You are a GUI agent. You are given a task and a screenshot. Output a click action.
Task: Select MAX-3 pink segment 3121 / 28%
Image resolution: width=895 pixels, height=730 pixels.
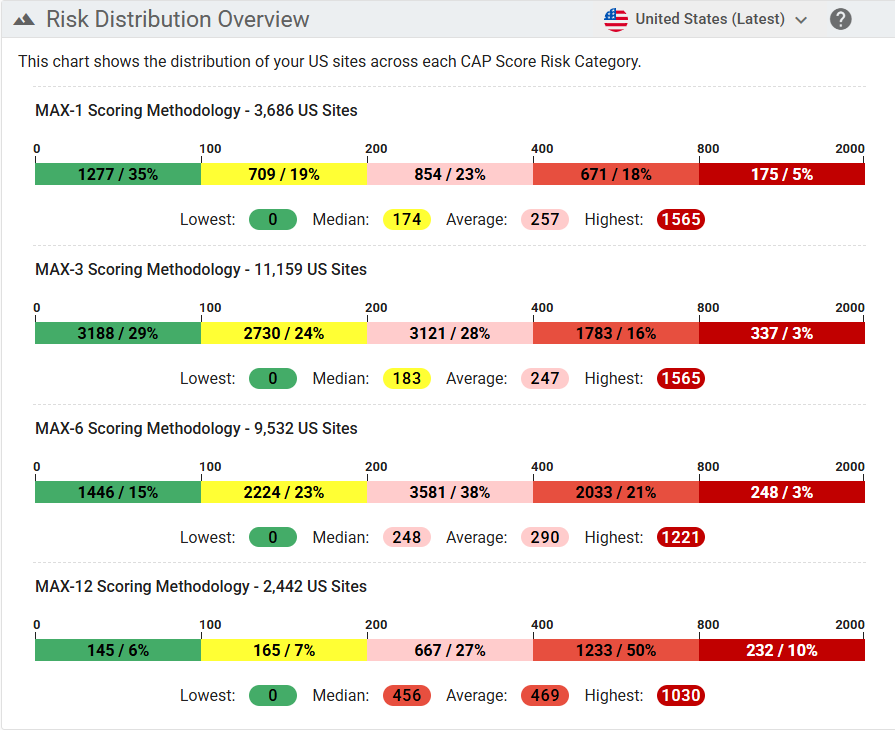450,333
